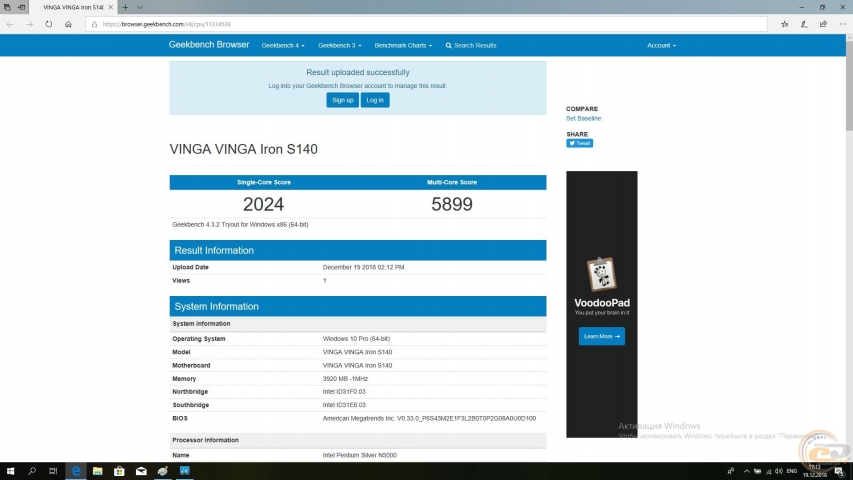This screenshot has height=480, width=853.
Task: Click the Set Baseline link
Action: [x=583, y=118]
